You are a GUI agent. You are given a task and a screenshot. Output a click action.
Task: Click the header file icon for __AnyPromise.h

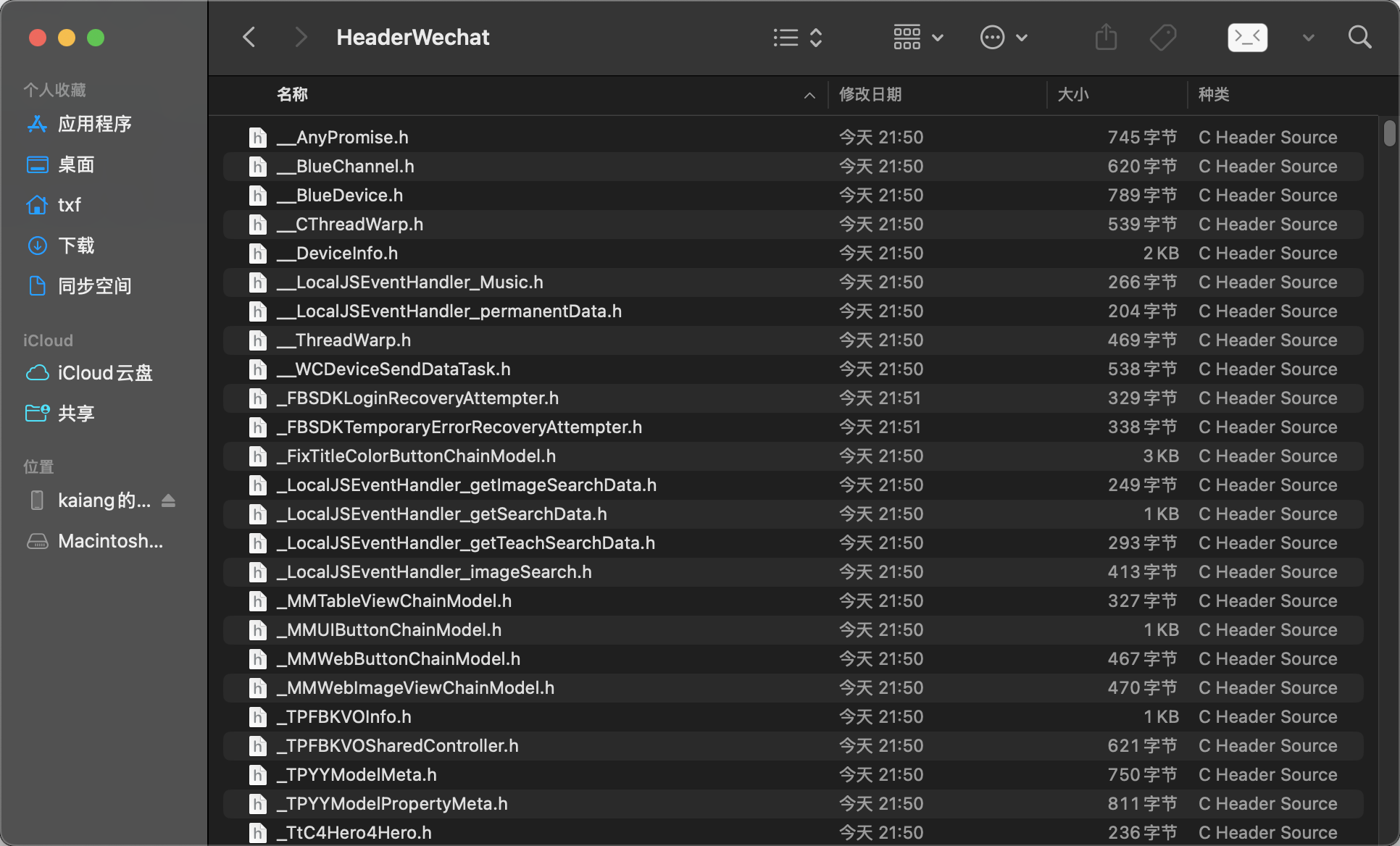point(257,137)
